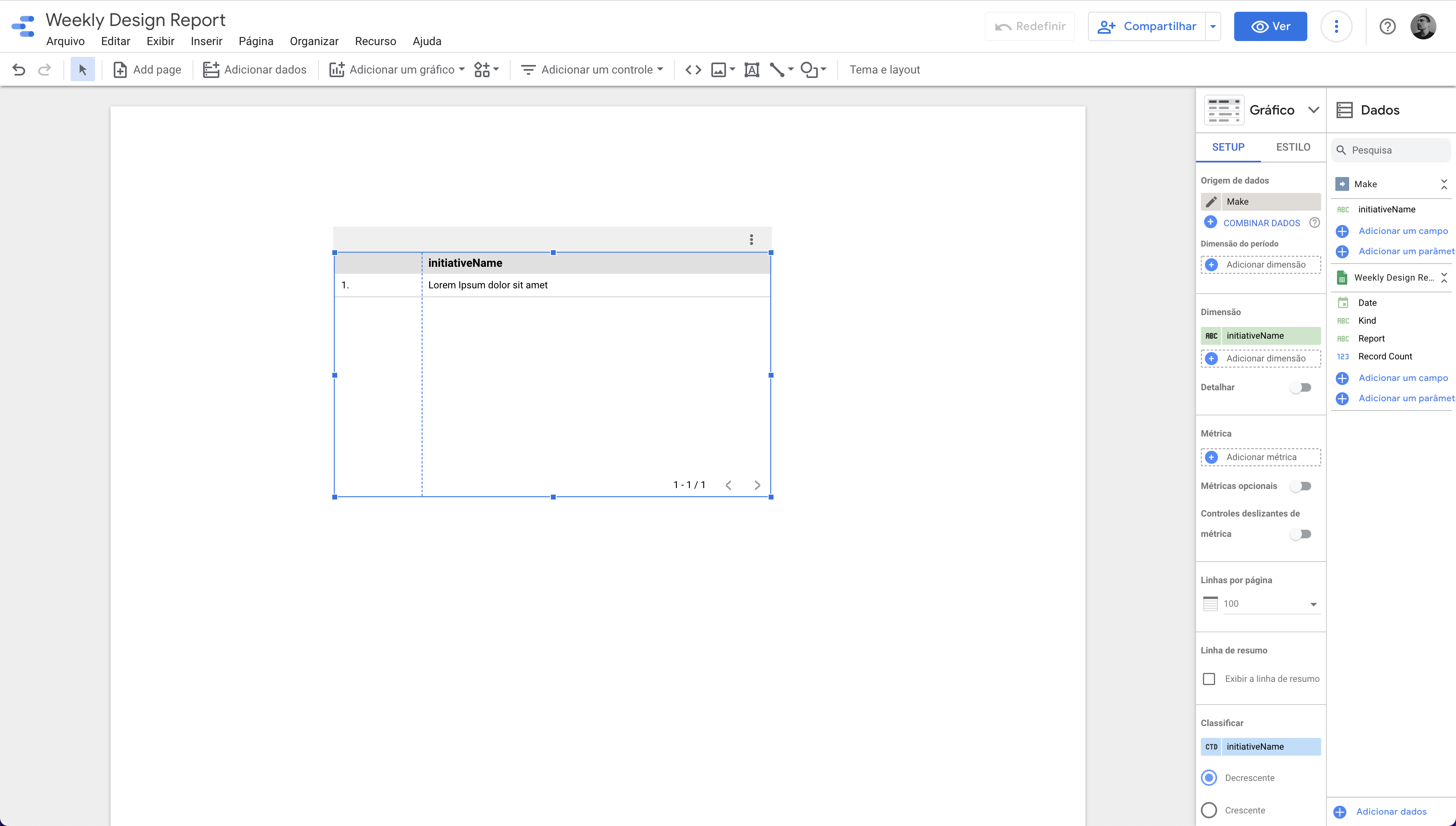Click the shape tool icon
The image size is (1456, 826).
808,70
